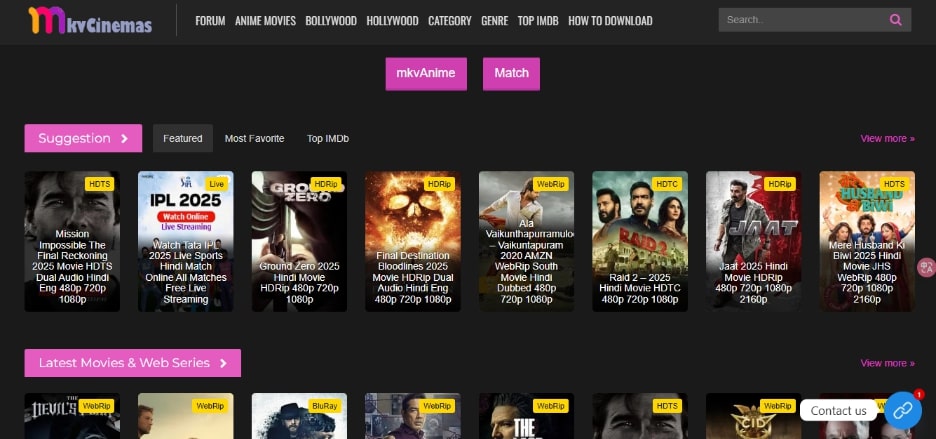Screen dimensions: 936x439
Task: Open Final Destination Bloodlines 2025 card
Action: 413,241
